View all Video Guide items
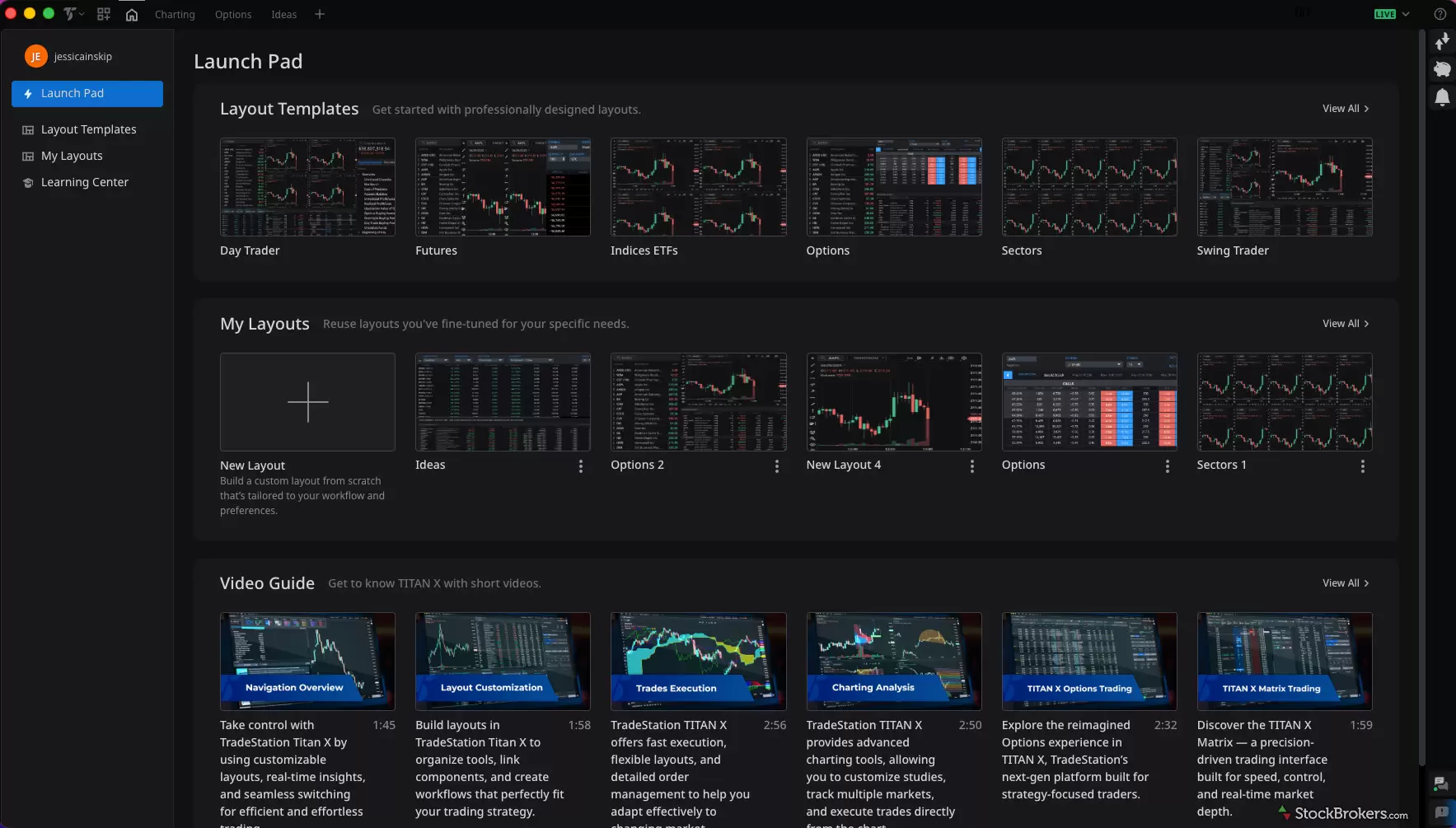 (1346, 583)
